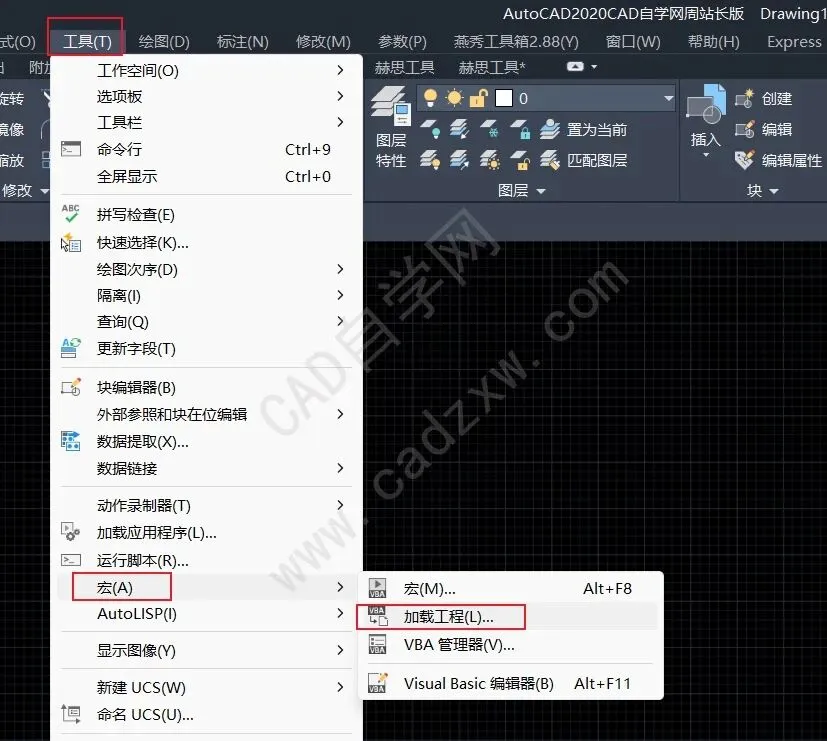Click the 编辑 block button
827x741 pixels.
click(764, 129)
